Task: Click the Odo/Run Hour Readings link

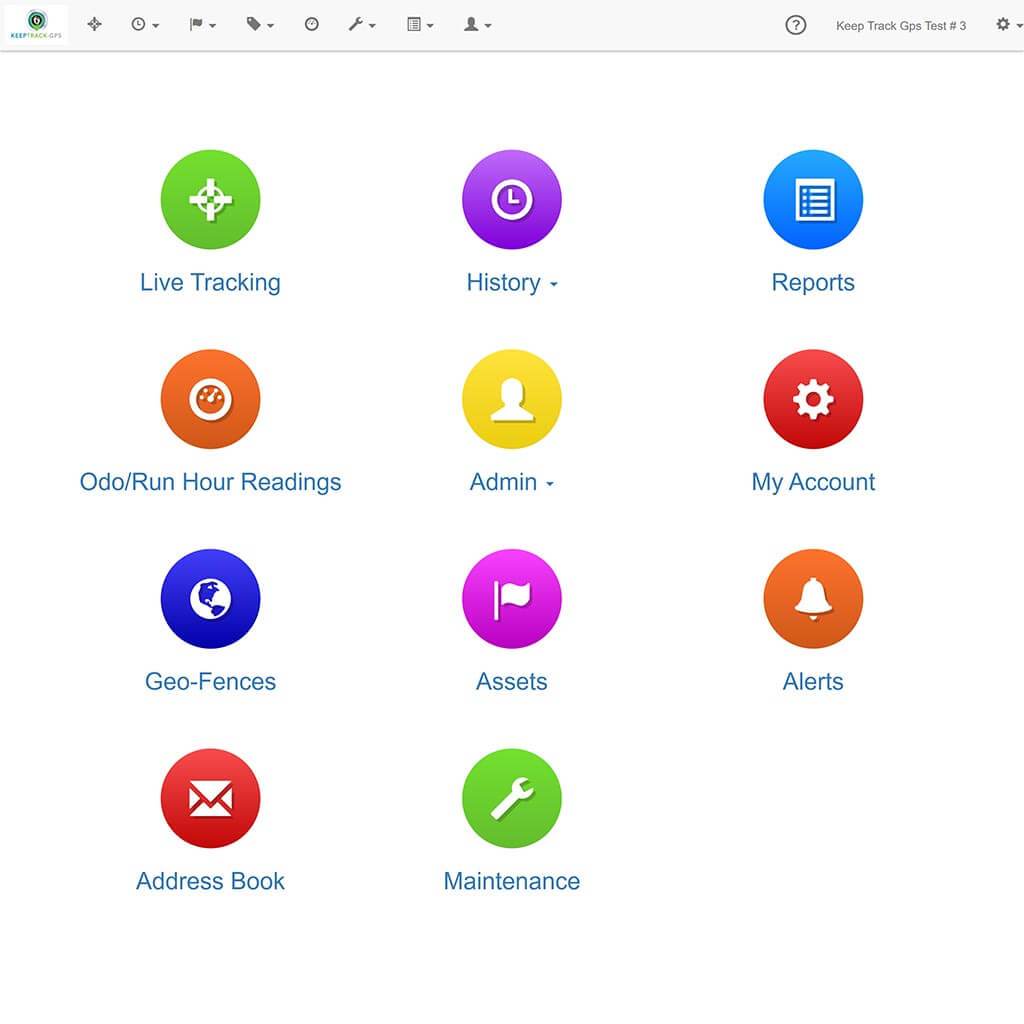Action: [210, 483]
